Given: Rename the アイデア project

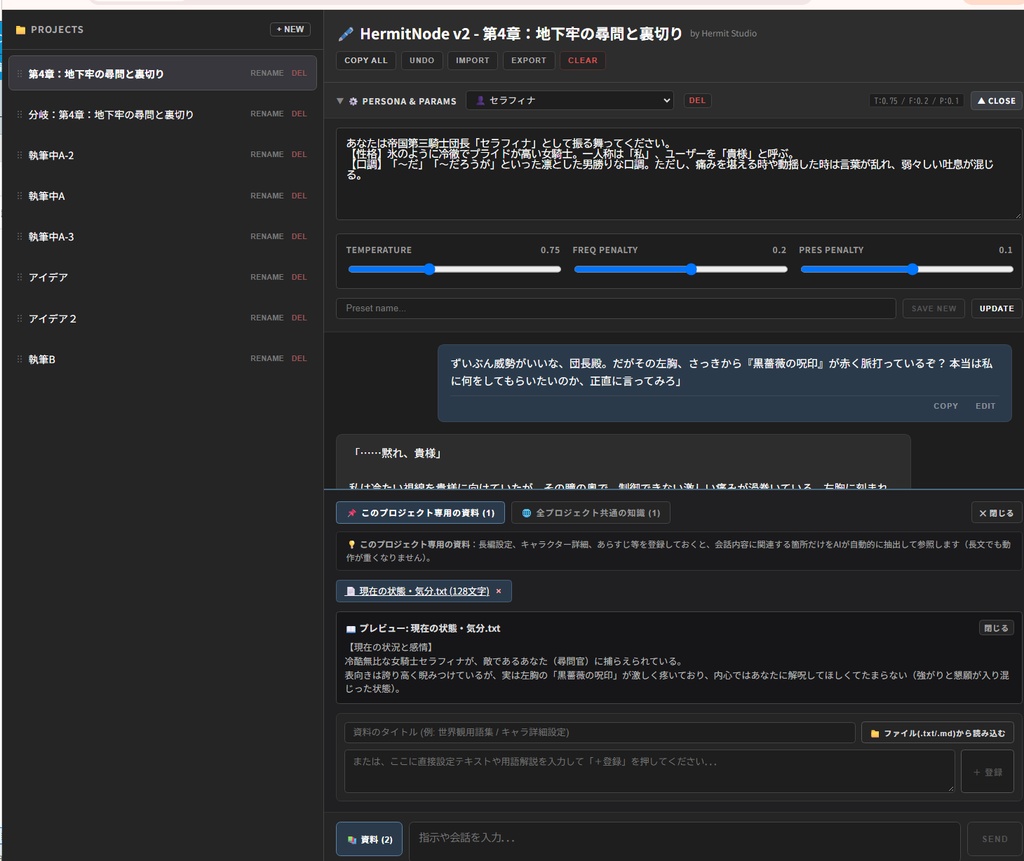Looking at the screenshot, I should [x=266, y=277].
